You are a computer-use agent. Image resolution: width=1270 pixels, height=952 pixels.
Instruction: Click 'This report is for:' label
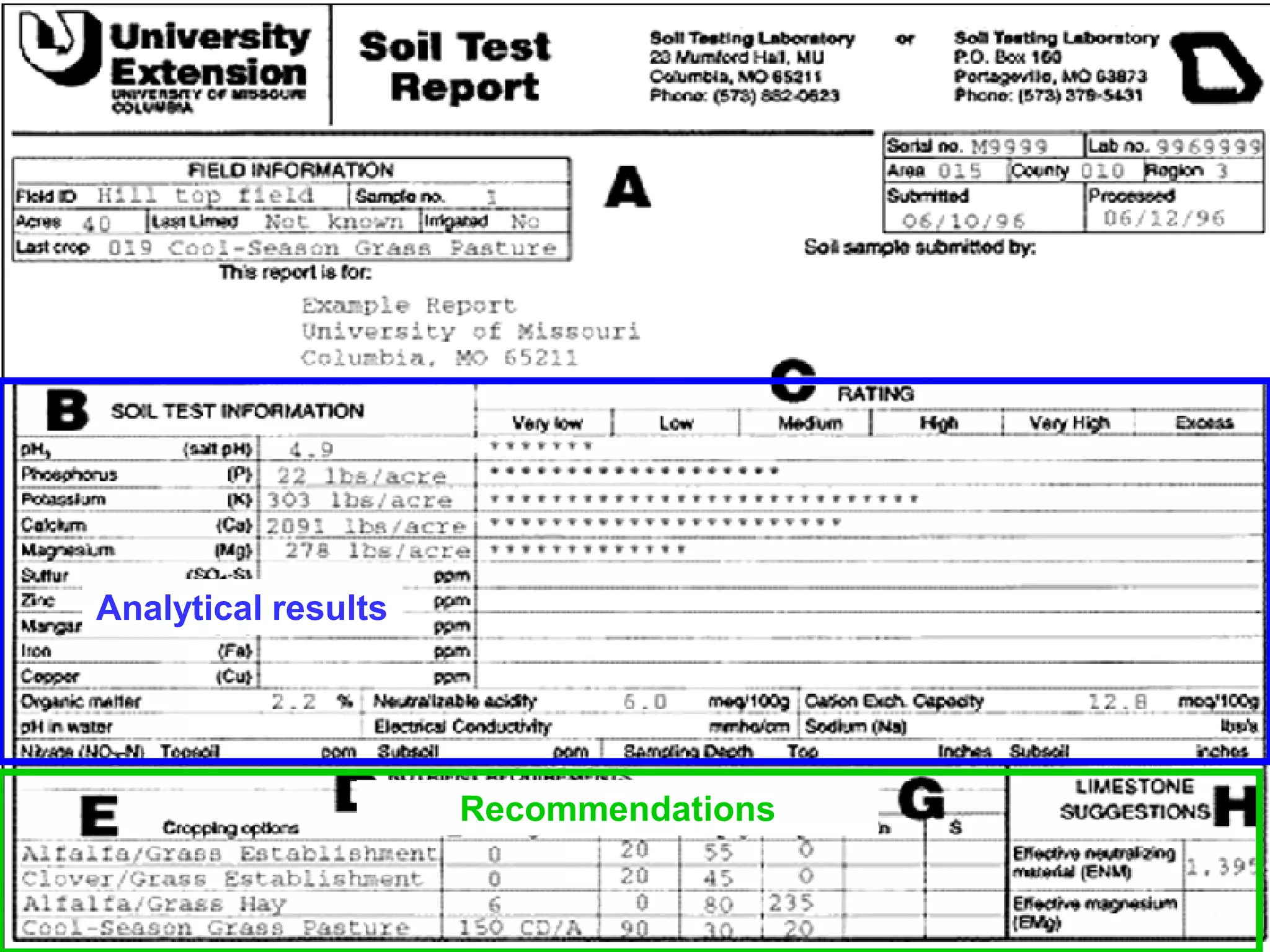pyautogui.click(x=295, y=272)
